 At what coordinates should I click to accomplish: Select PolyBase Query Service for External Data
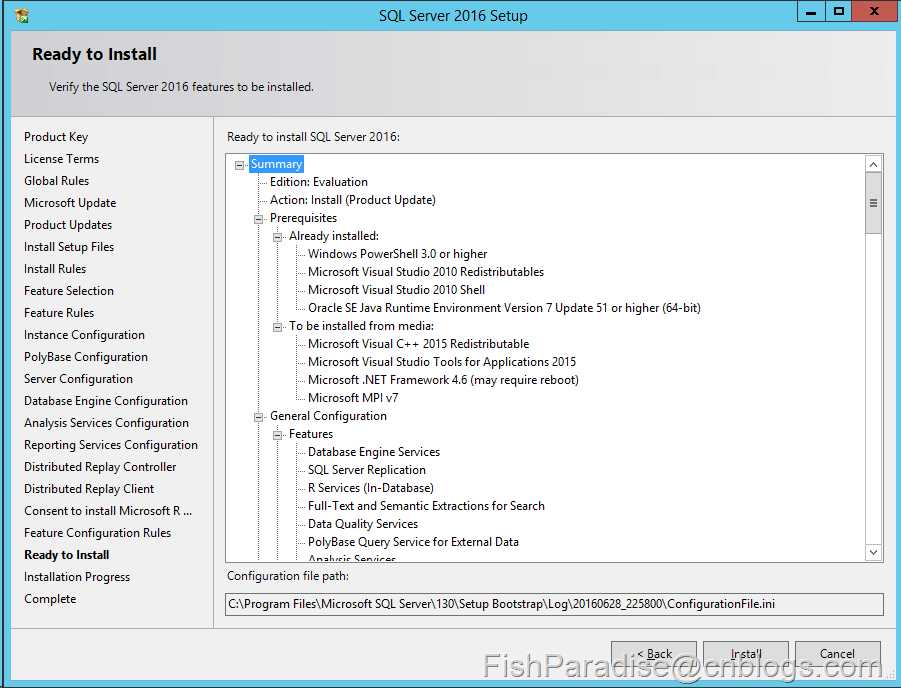(x=413, y=542)
